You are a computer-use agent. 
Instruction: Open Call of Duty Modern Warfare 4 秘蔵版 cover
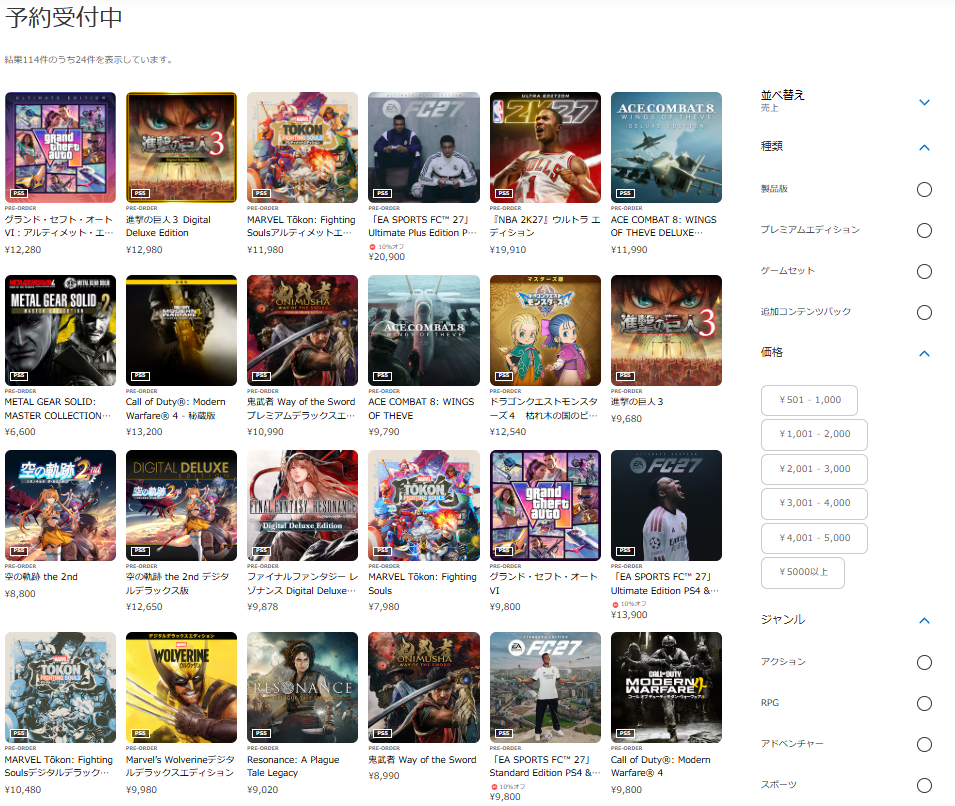[181, 330]
